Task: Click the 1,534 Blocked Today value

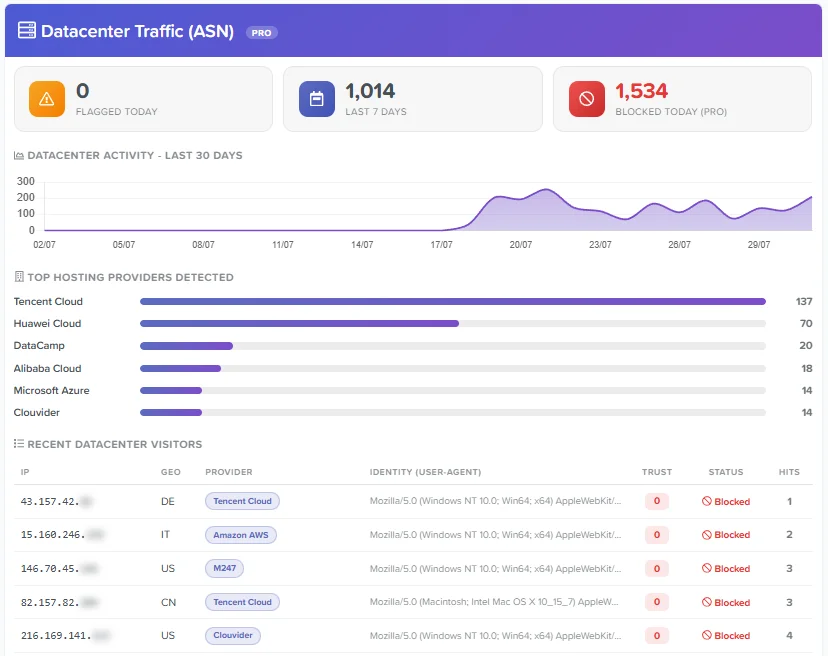Action: (642, 91)
